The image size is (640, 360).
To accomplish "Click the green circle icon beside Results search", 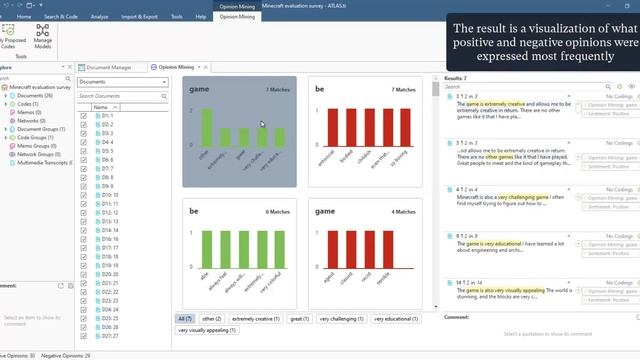I will pyautogui.click(x=620, y=87).
